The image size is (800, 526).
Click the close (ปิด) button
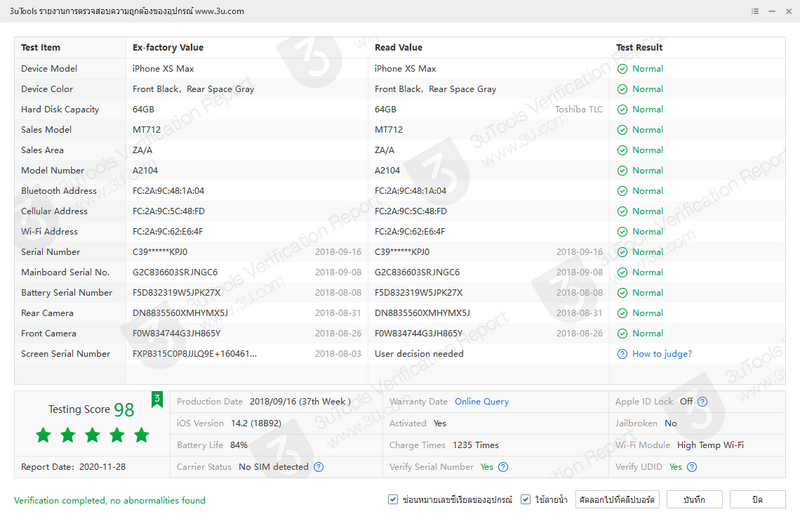coord(757,499)
